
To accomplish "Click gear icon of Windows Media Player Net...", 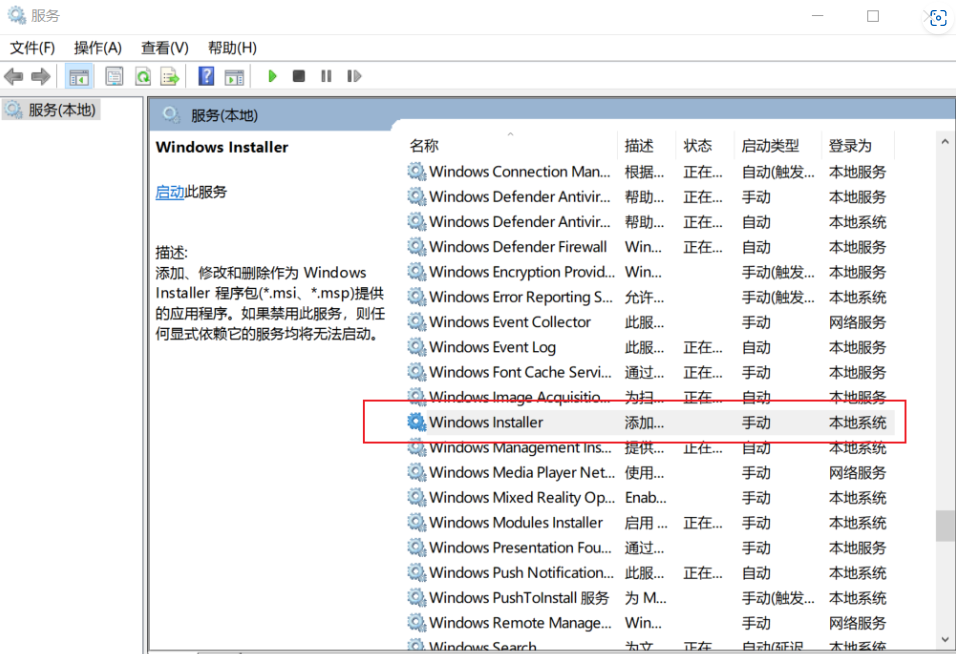I will pos(417,472).
